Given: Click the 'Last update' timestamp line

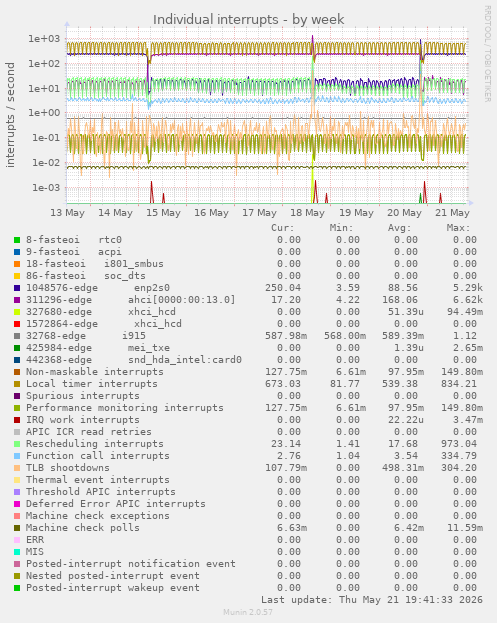Looking at the screenshot, I should [x=372, y=600].
